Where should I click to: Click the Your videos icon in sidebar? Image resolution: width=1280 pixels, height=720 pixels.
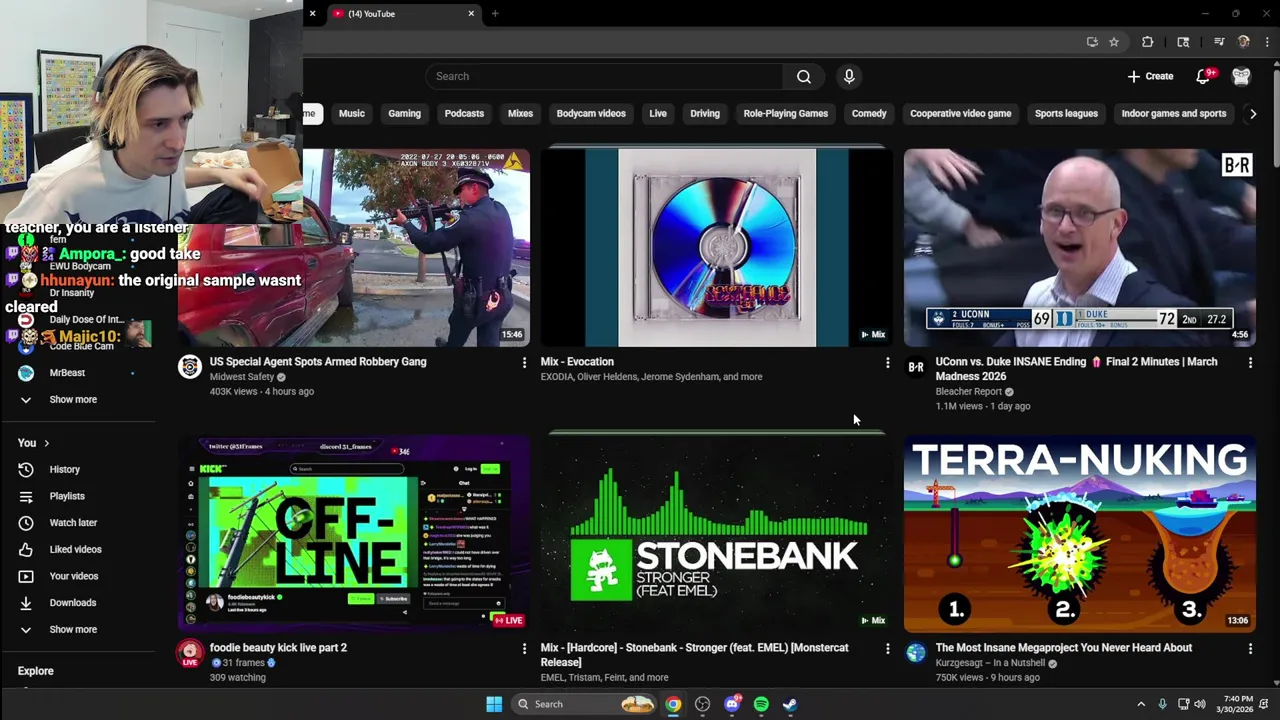point(26,576)
